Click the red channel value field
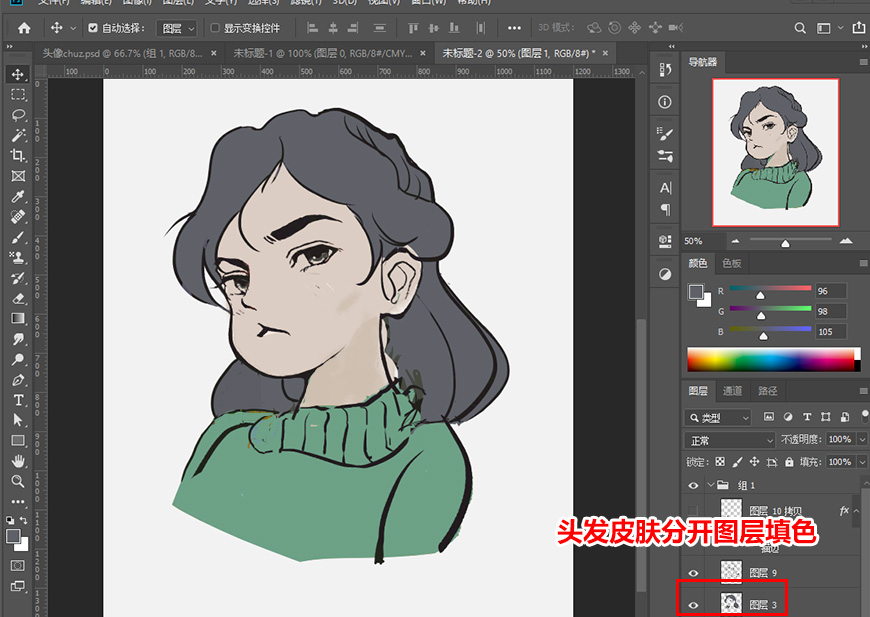Viewport: 870px width, 617px height. tap(831, 292)
